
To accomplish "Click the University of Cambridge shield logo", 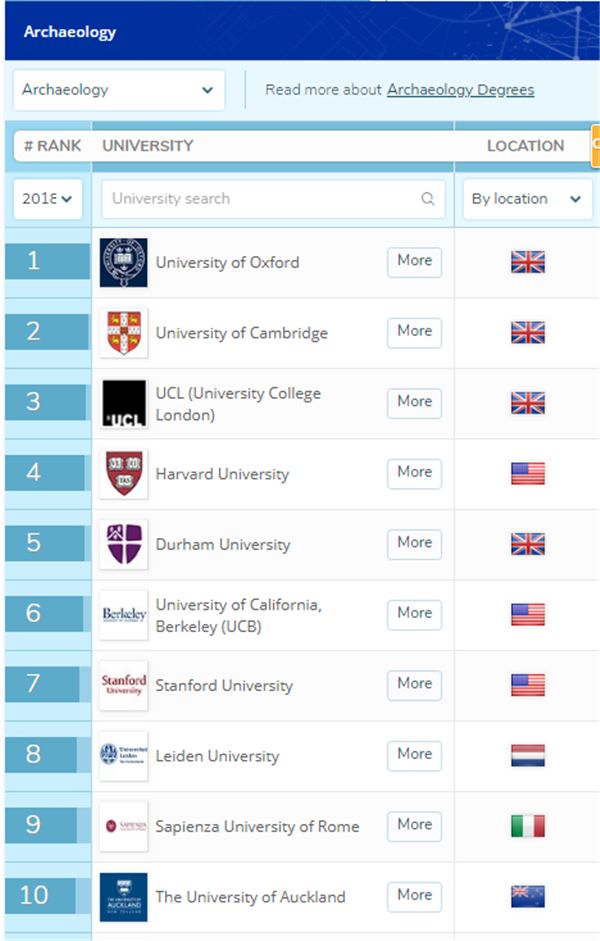I will coord(124,333).
